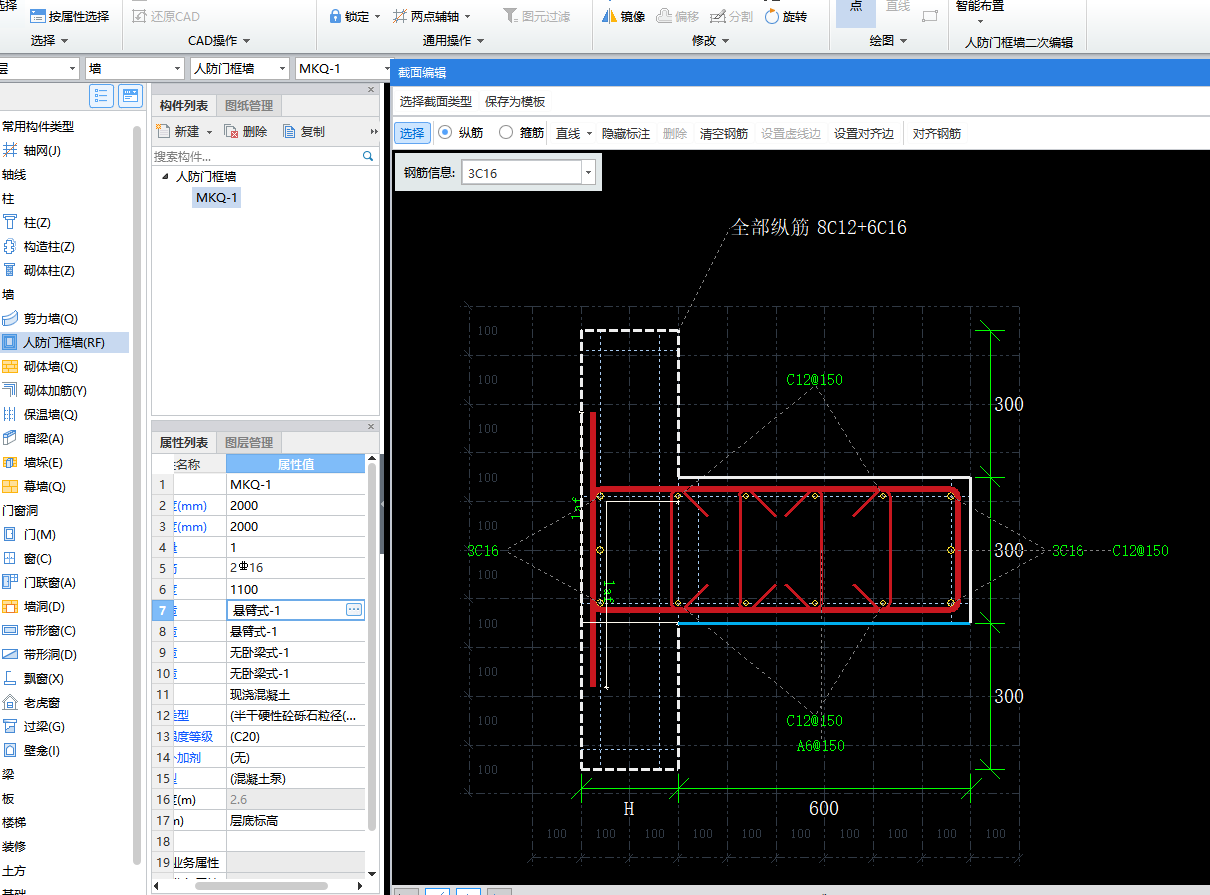Viewport: 1210px width, 895px height.
Task: Click 按属性选择 select-by-property tool
Action: (x=69, y=16)
